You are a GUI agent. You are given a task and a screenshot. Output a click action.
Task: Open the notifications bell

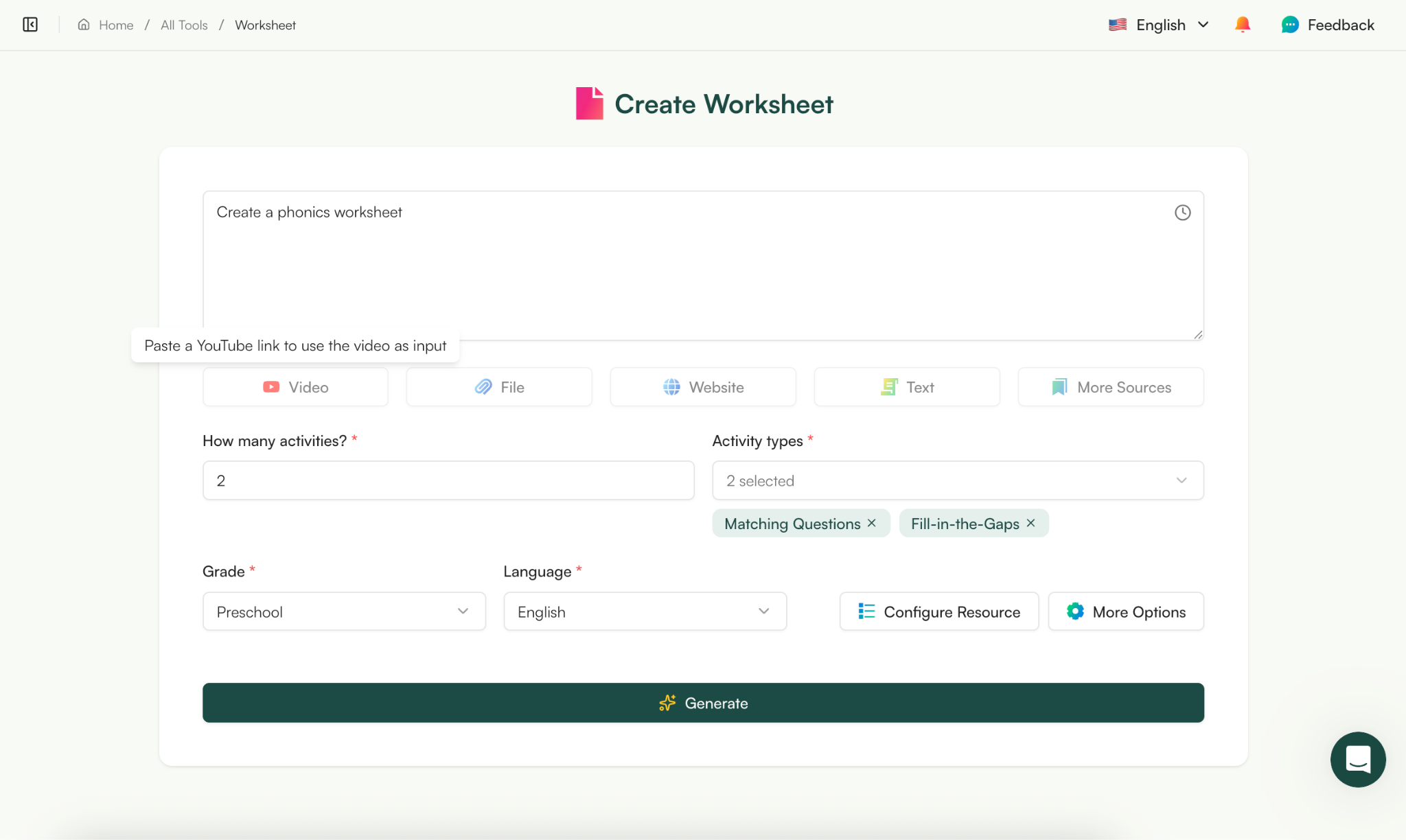[x=1242, y=25]
